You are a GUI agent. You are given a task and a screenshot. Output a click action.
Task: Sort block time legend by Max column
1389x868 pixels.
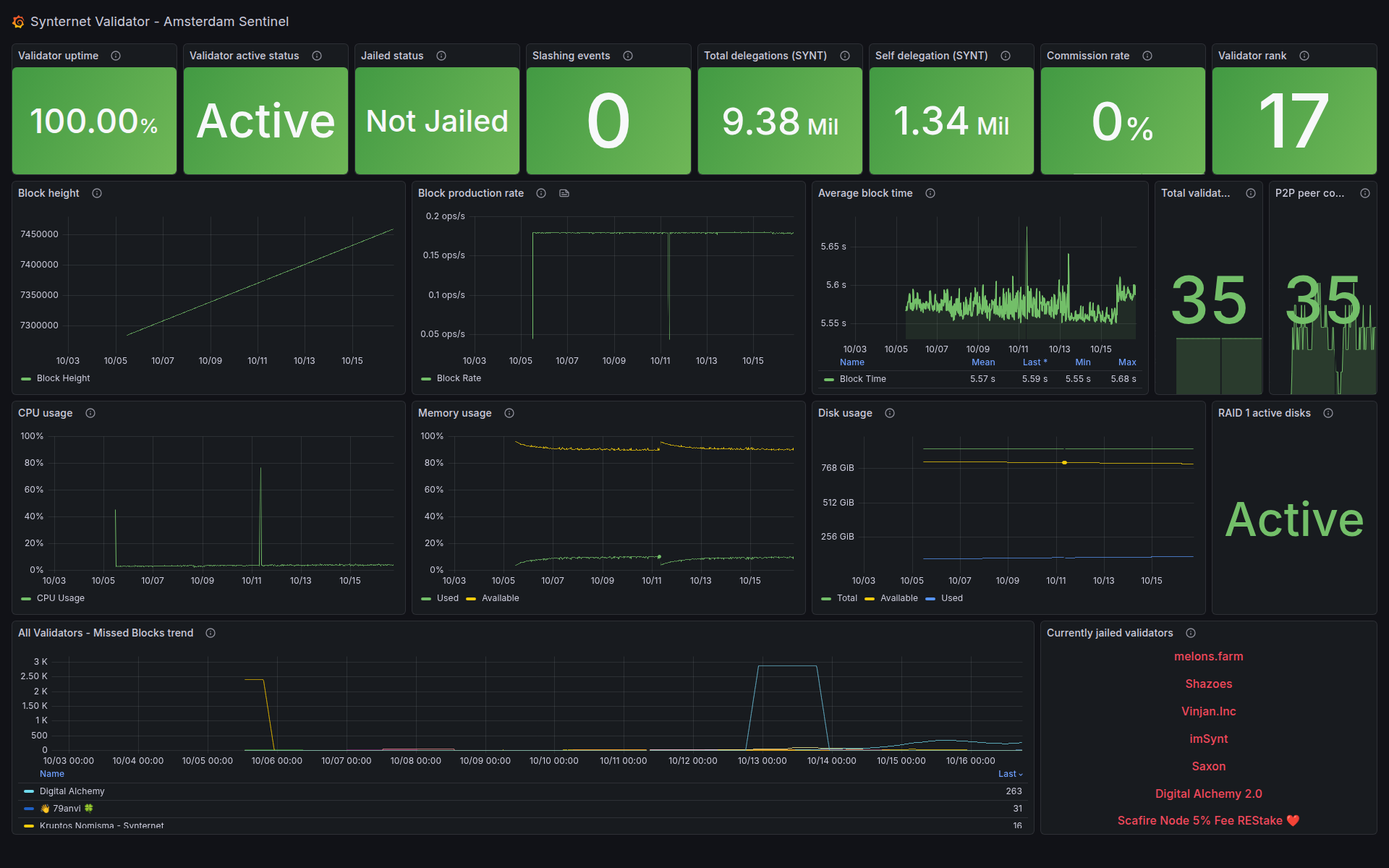1126,362
